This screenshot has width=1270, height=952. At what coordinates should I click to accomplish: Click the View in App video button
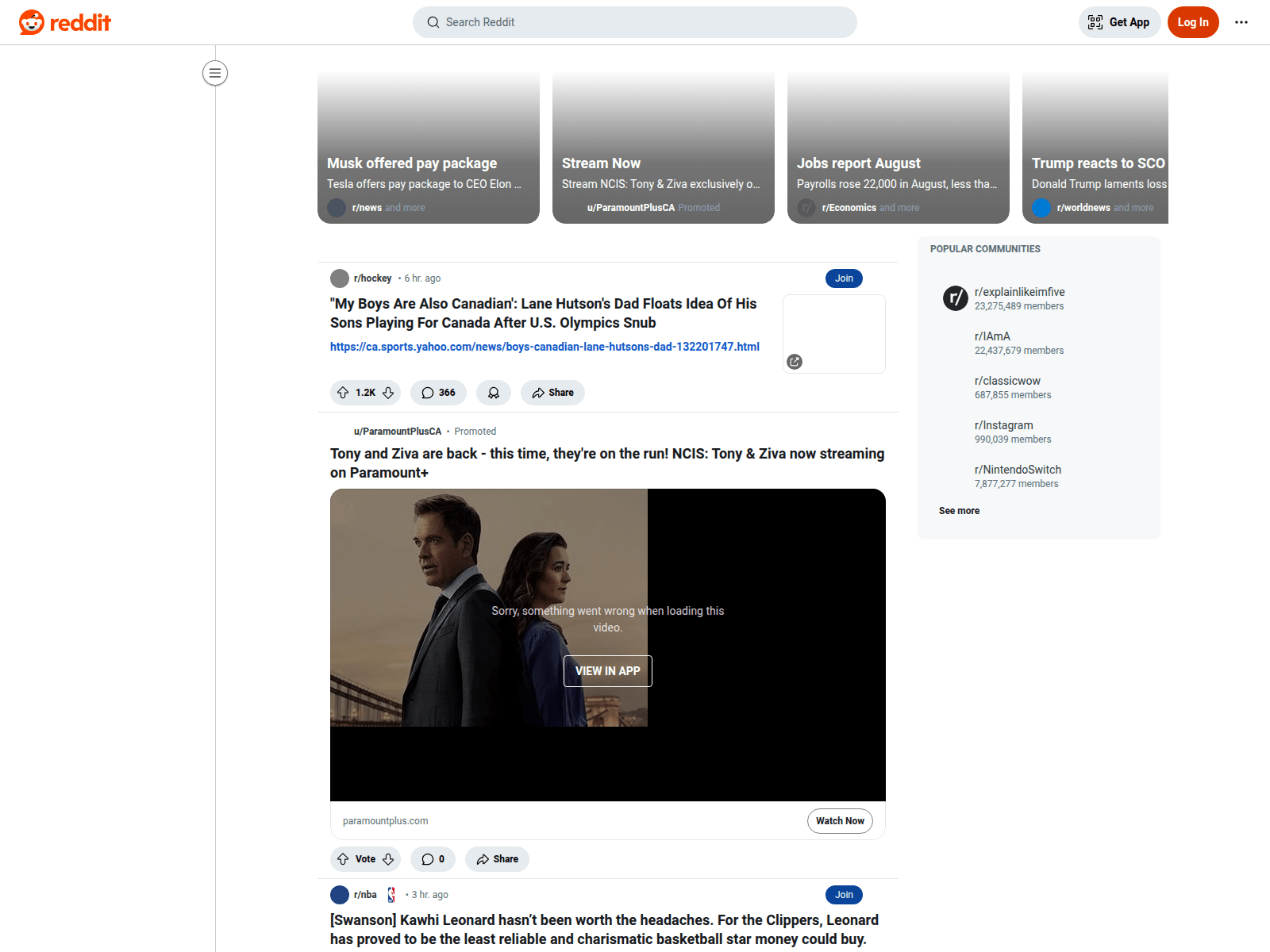coord(608,671)
